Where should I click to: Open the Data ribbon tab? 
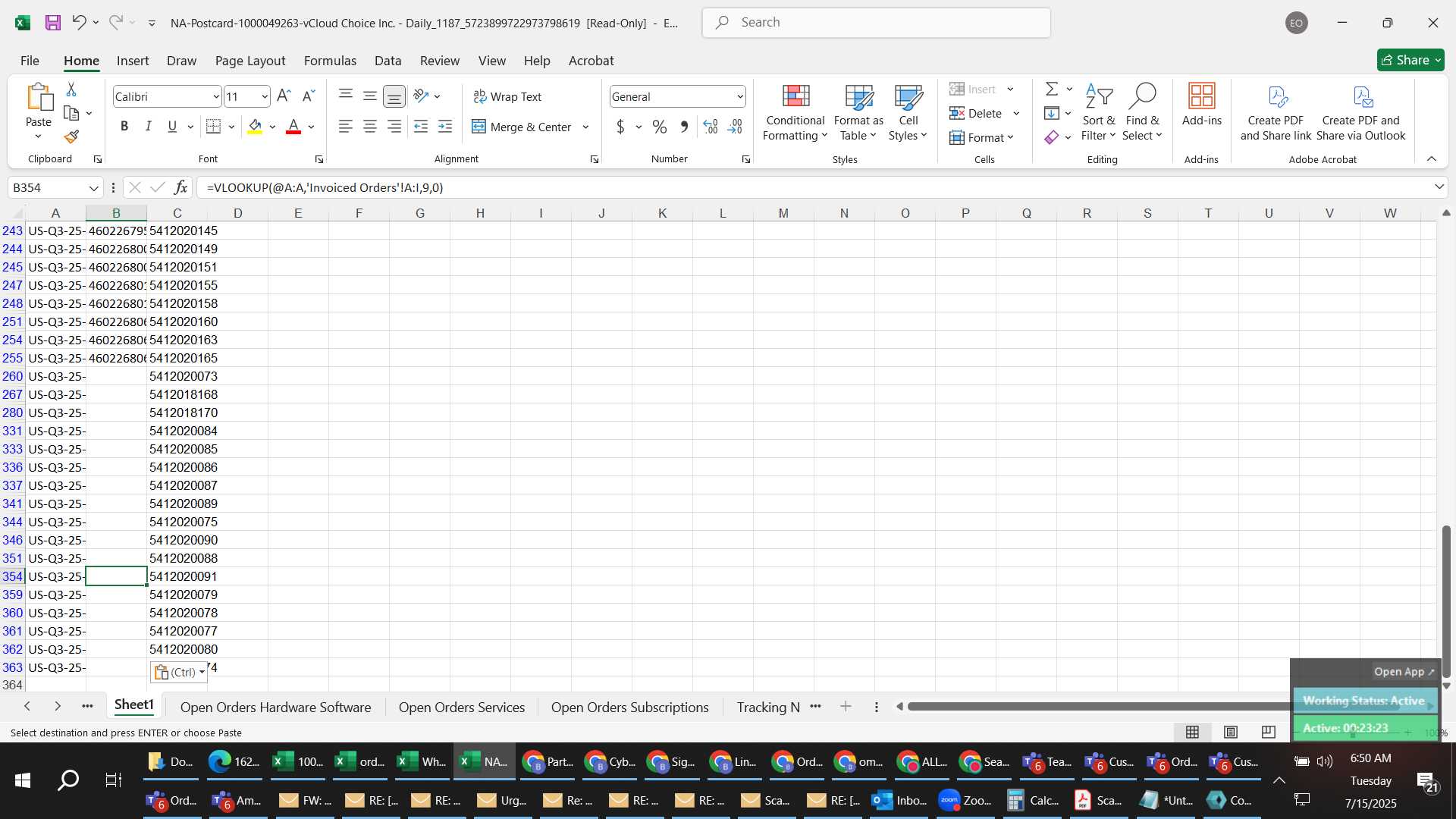[x=388, y=61]
